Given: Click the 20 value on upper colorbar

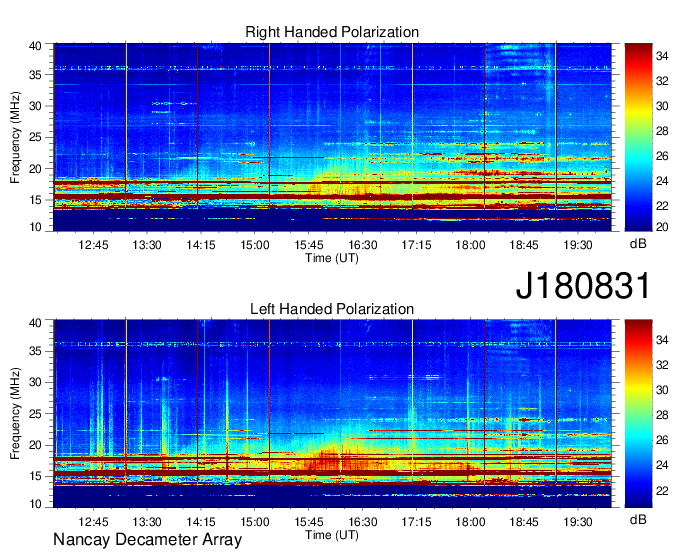Looking at the screenshot, I should [662, 226].
